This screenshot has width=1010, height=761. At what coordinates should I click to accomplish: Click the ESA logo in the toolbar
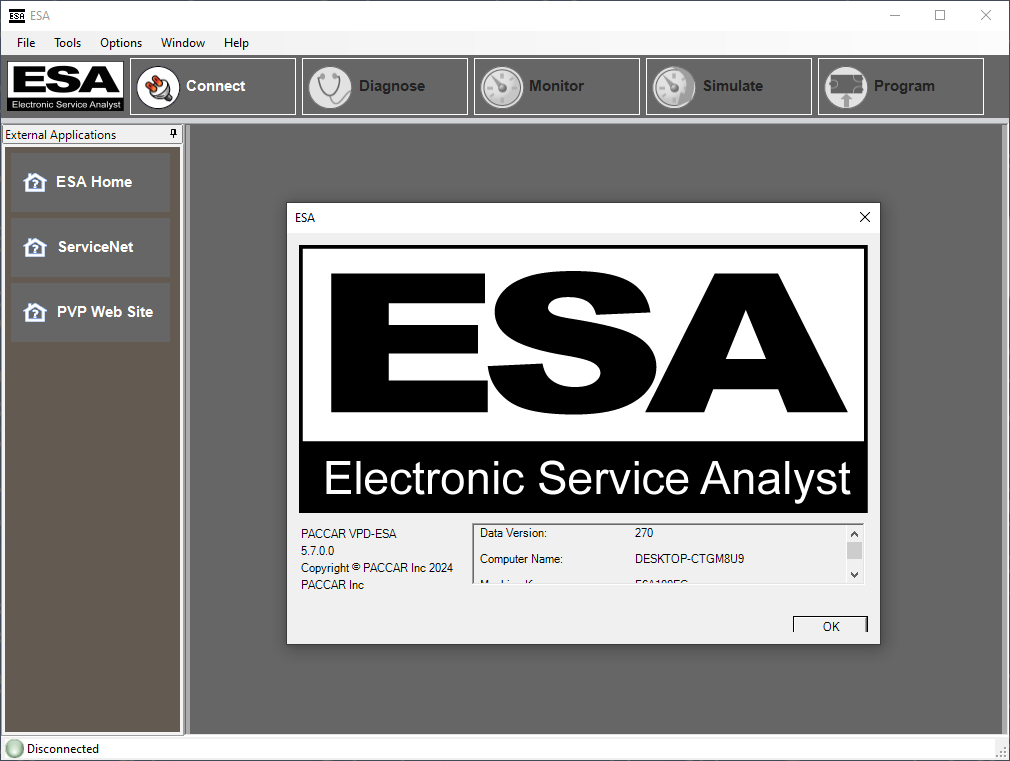pyautogui.click(x=66, y=86)
